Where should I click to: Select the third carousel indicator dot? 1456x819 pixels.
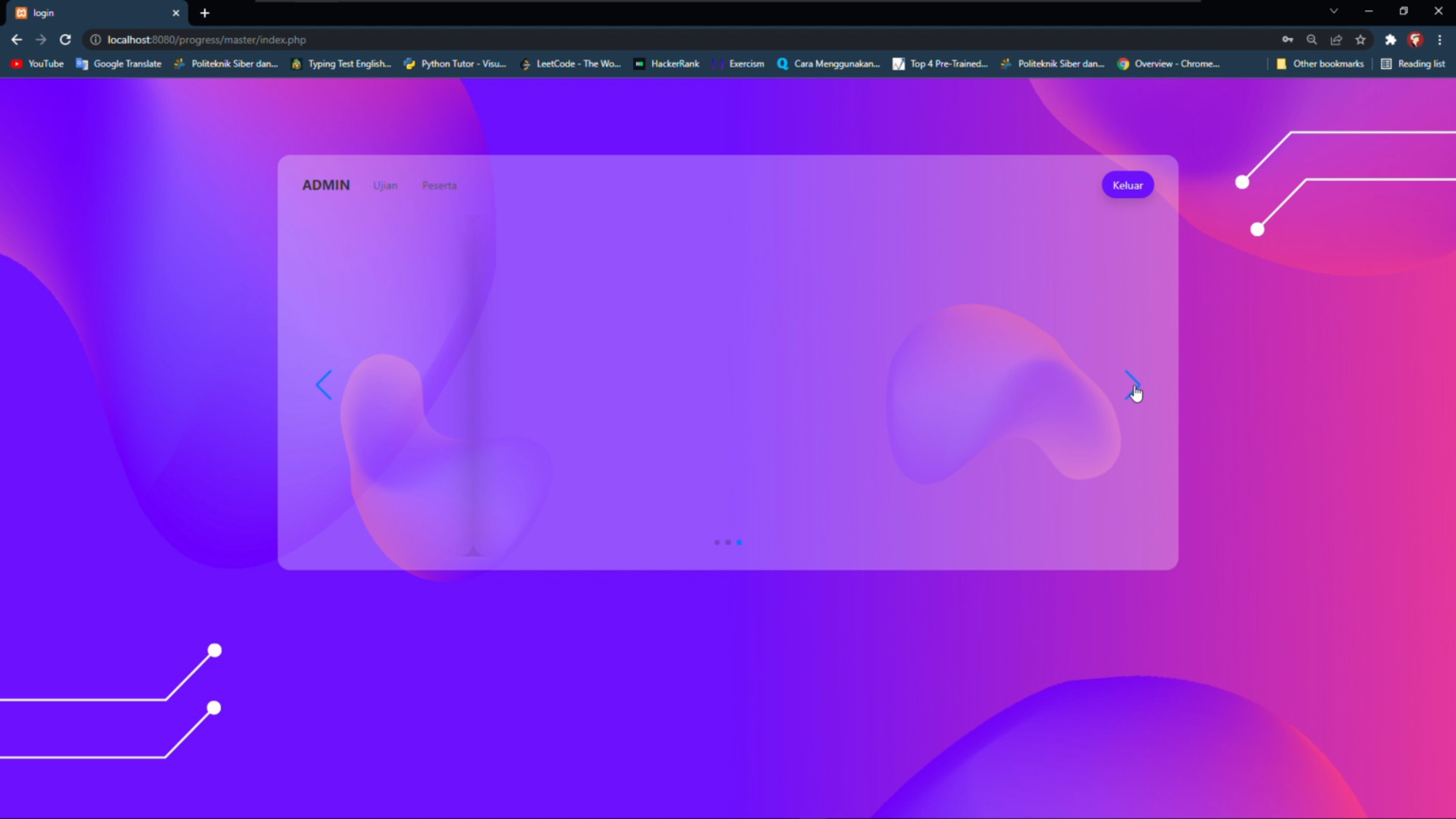coord(739,542)
